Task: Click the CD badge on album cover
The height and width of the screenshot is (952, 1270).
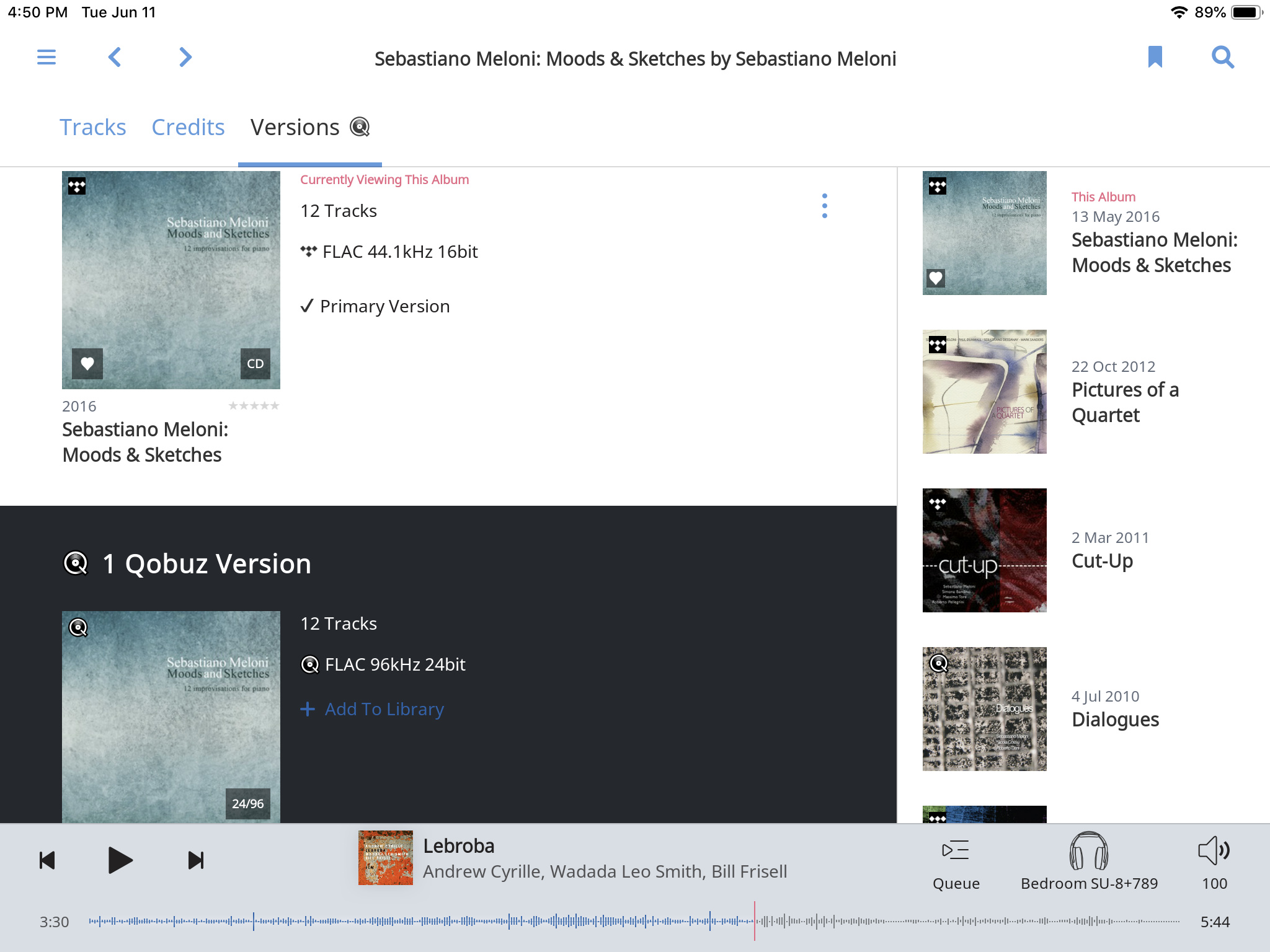Action: click(255, 364)
